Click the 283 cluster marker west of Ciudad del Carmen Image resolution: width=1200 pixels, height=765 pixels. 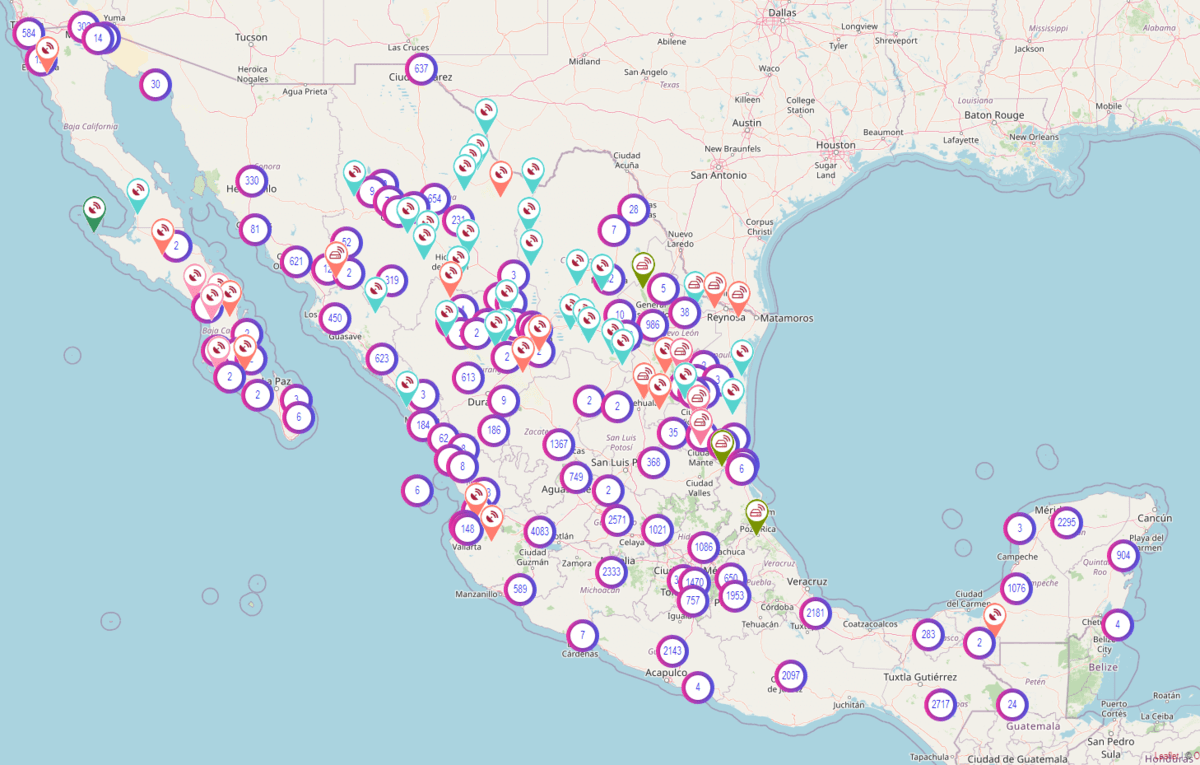(x=928, y=634)
